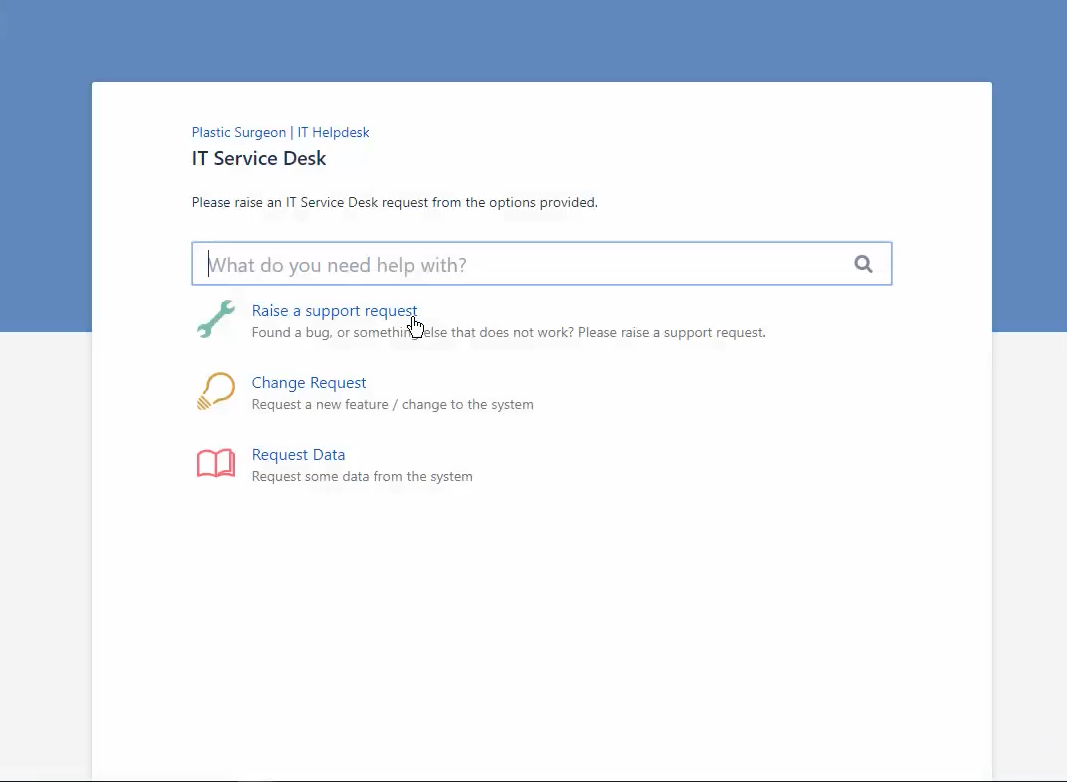Viewport: 1067px width, 782px height.
Task: Click the wrench support request icon
Action: click(x=216, y=319)
